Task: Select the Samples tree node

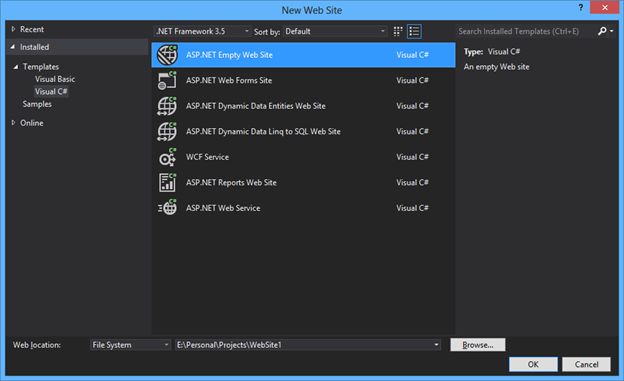Action: (37, 104)
